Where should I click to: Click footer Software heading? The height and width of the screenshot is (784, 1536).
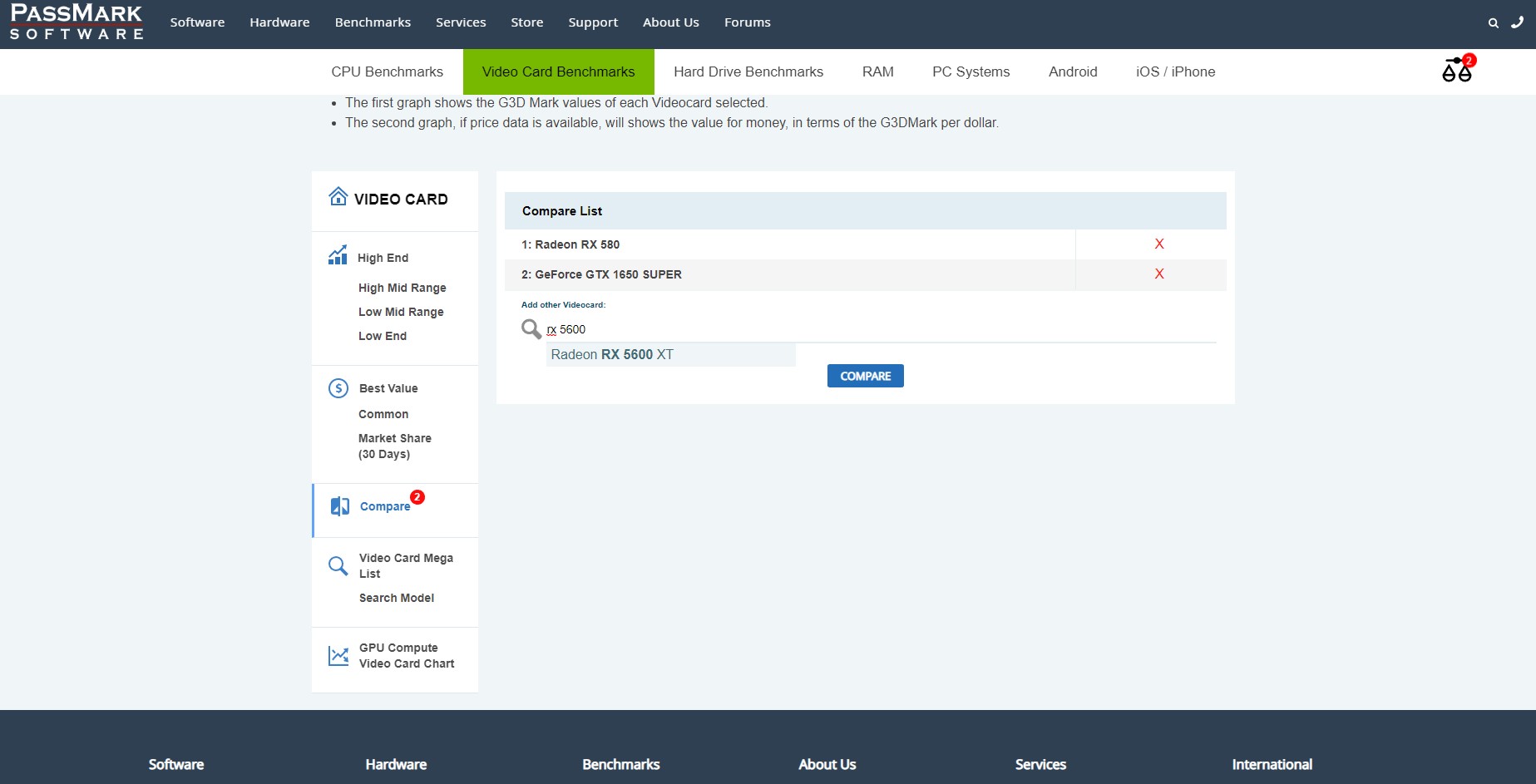point(176,764)
